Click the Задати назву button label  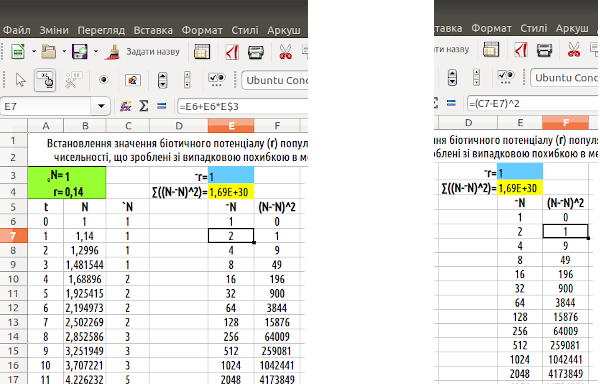[153, 52]
